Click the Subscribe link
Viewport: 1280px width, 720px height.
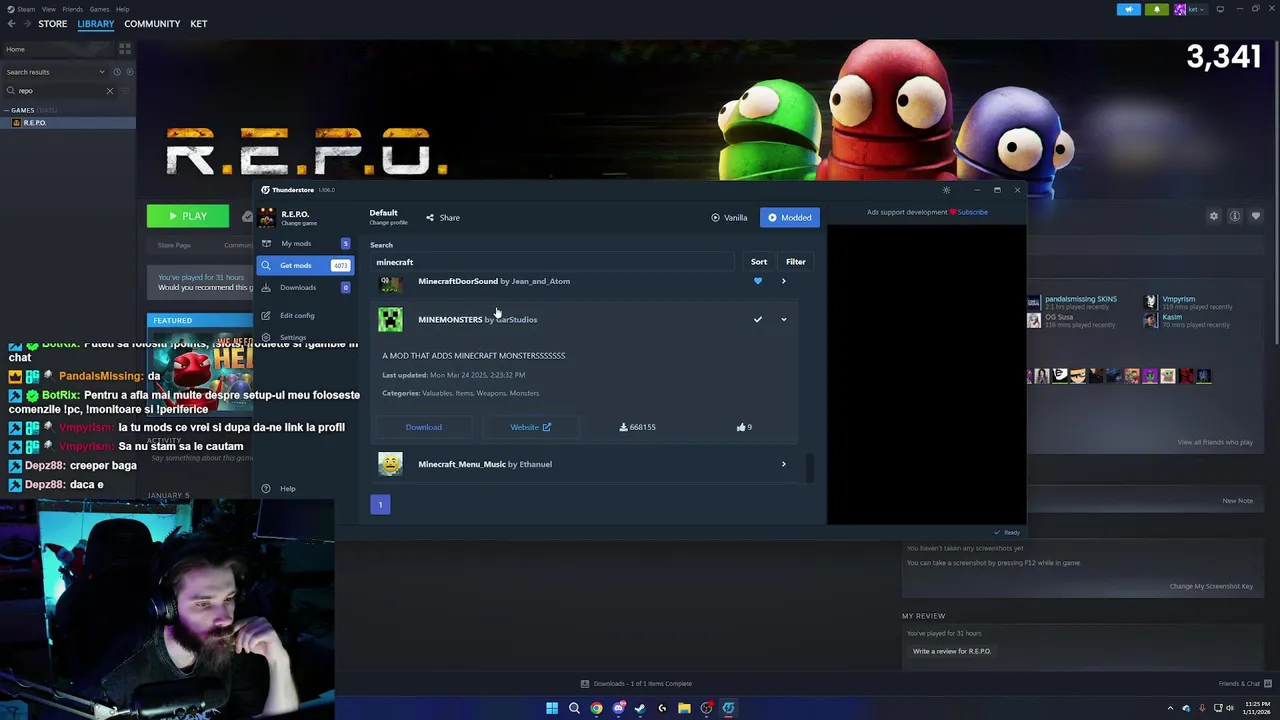click(972, 212)
